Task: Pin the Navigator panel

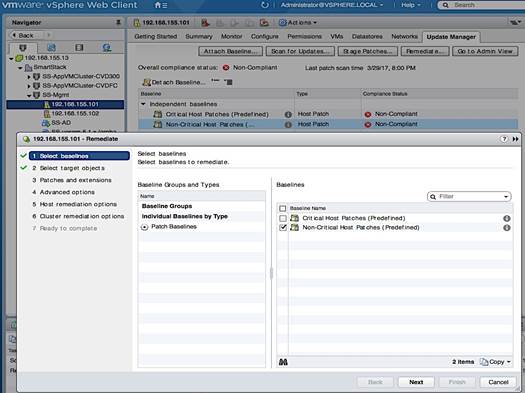Action: (x=118, y=22)
